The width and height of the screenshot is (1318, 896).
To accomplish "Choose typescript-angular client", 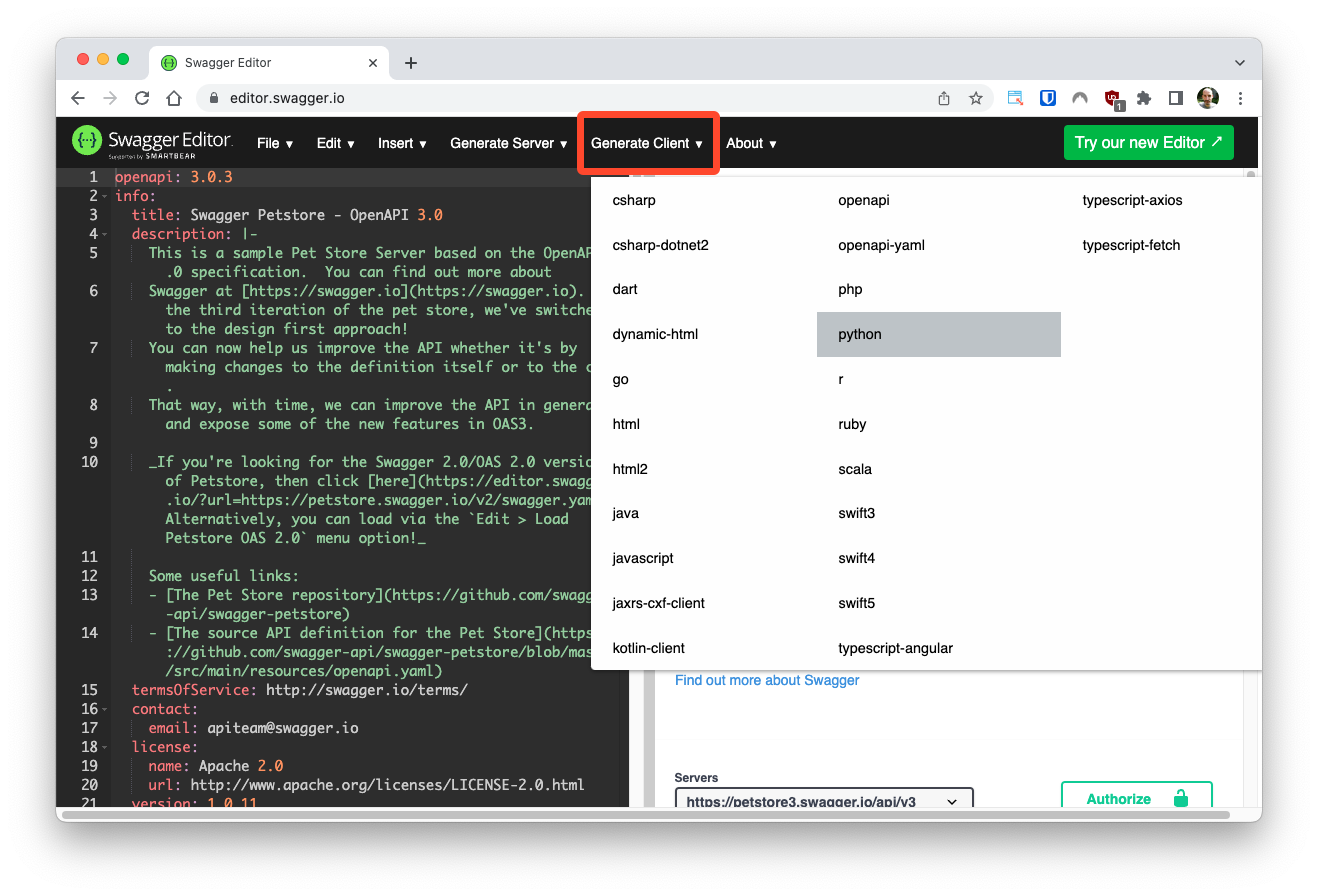I will [939, 648].
